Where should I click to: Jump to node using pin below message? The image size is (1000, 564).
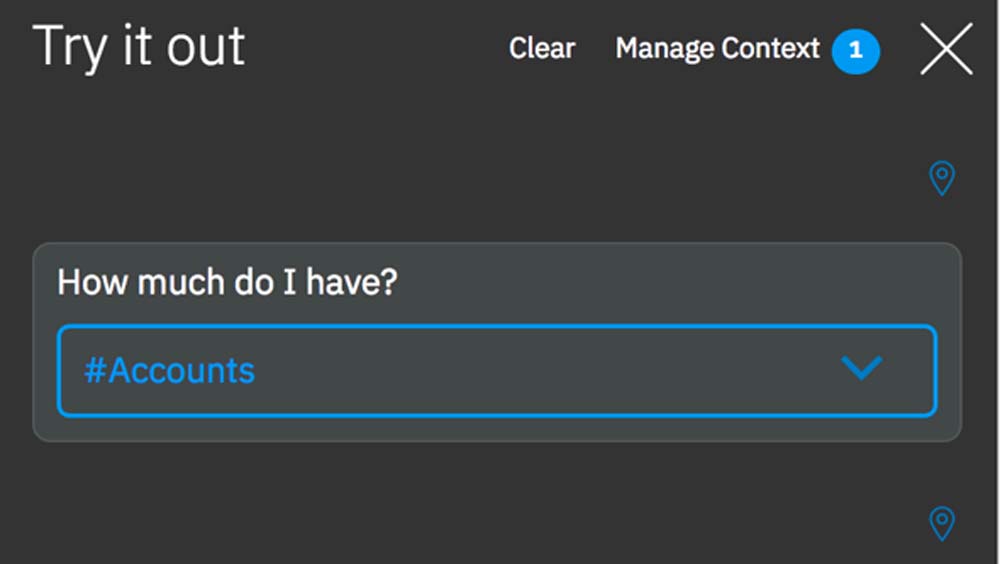pos(942,522)
